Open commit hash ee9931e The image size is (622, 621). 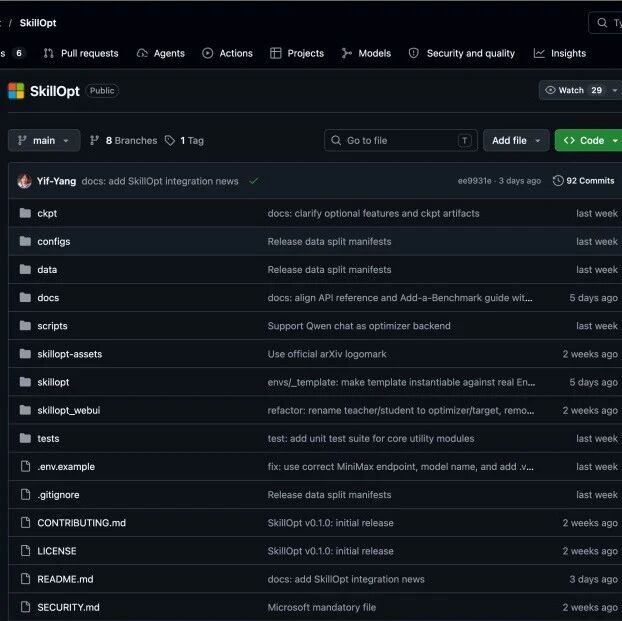[474, 181]
